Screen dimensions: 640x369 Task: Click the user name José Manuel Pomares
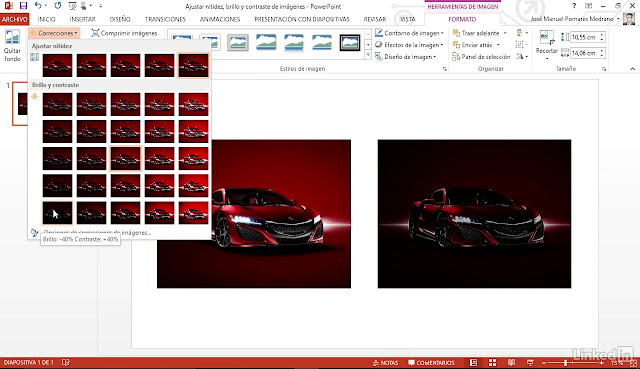[572, 19]
